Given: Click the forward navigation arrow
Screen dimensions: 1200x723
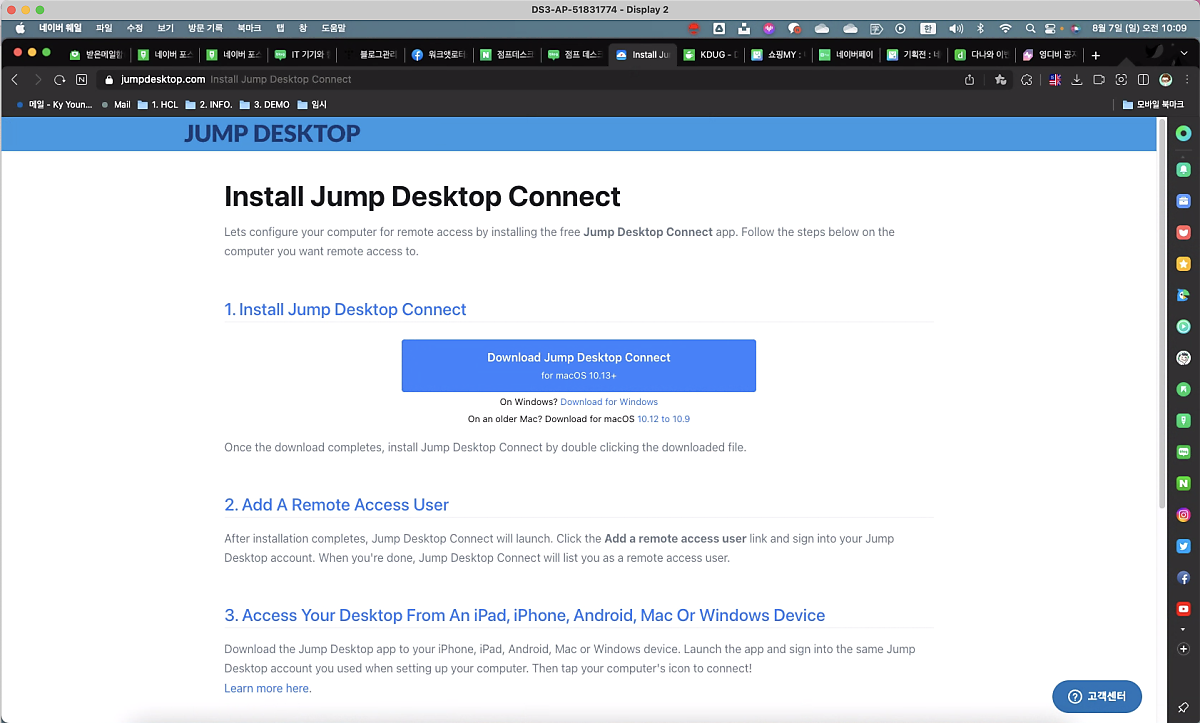Looking at the screenshot, I should (38, 79).
